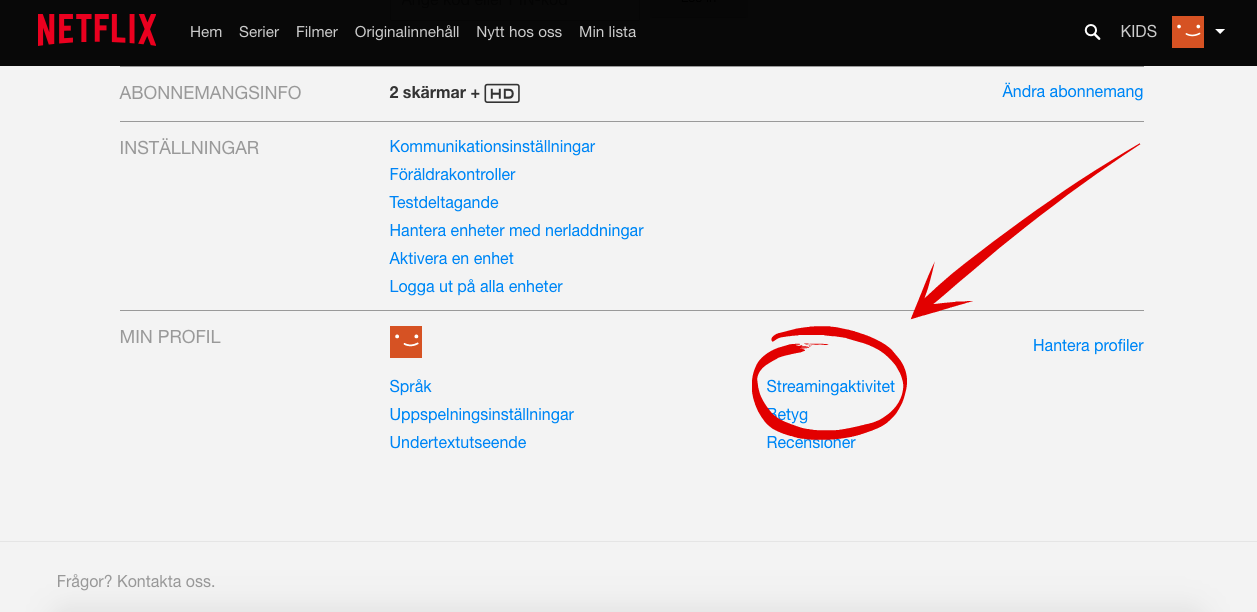Click Logga ut på alla enheter

click(476, 286)
